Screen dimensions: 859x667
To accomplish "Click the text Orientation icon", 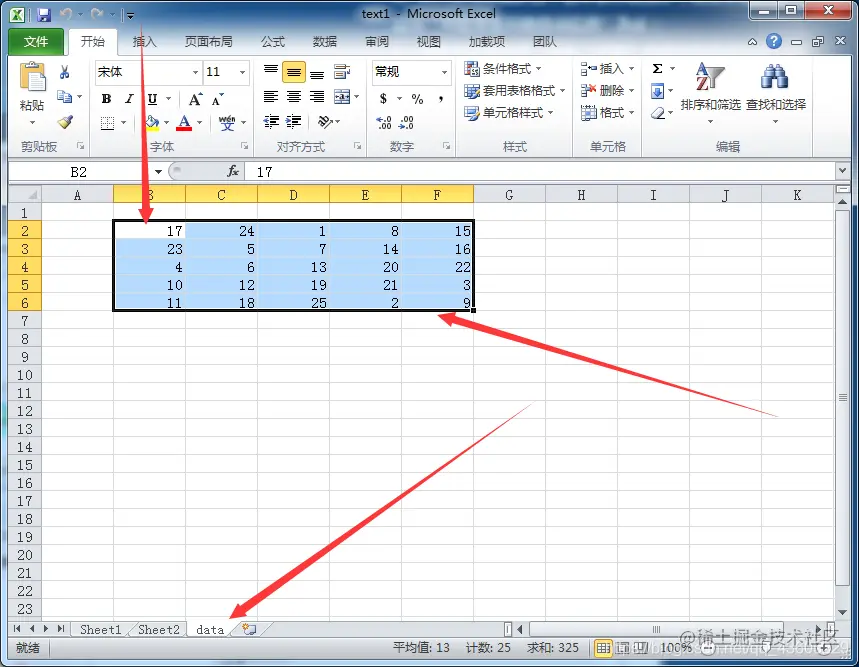I will coord(325,122).
